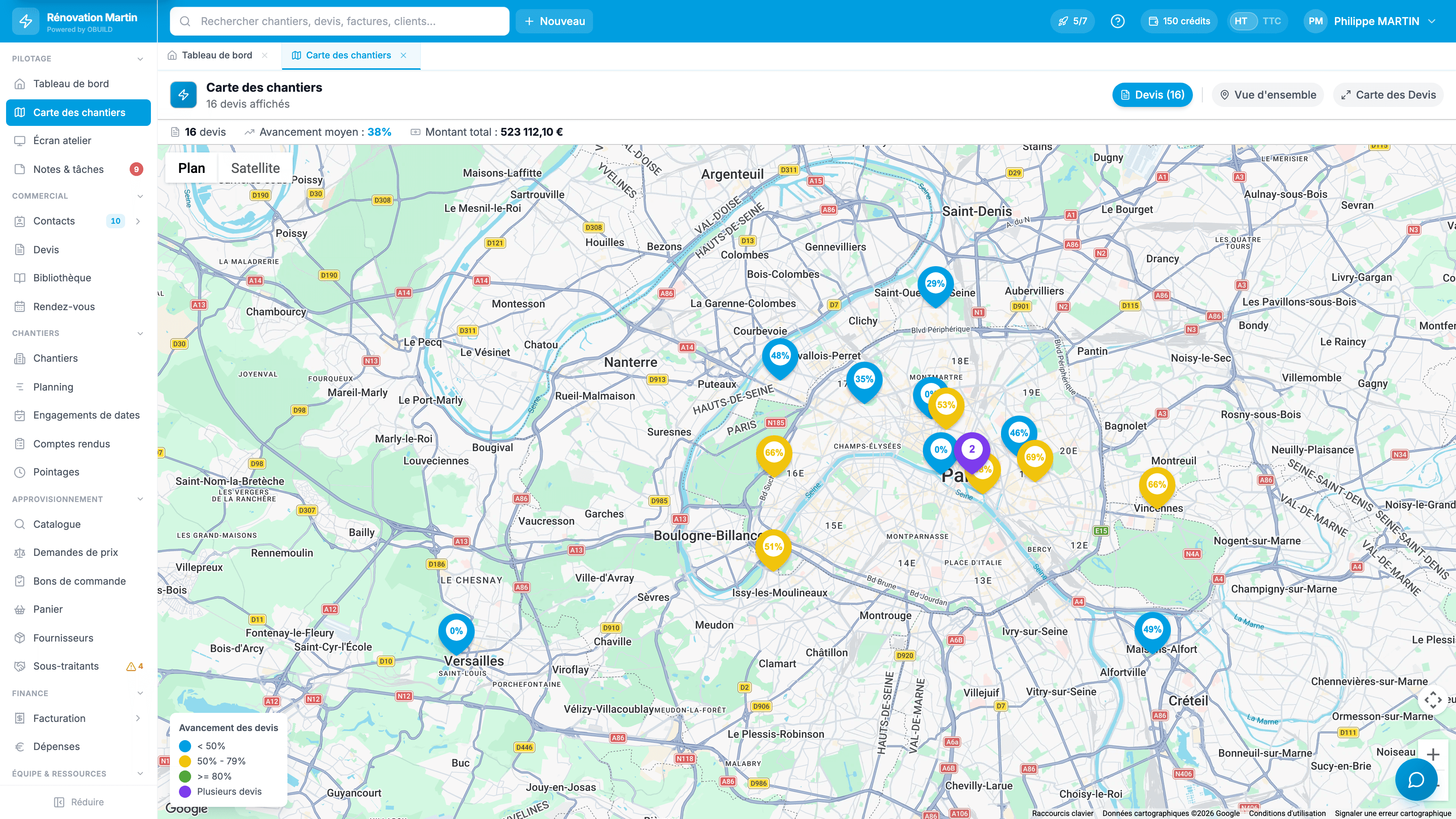Close the Carte des chantiers tab
Image resolution: width=1456 pixels, height=819 pixels.
coord(403,55)
